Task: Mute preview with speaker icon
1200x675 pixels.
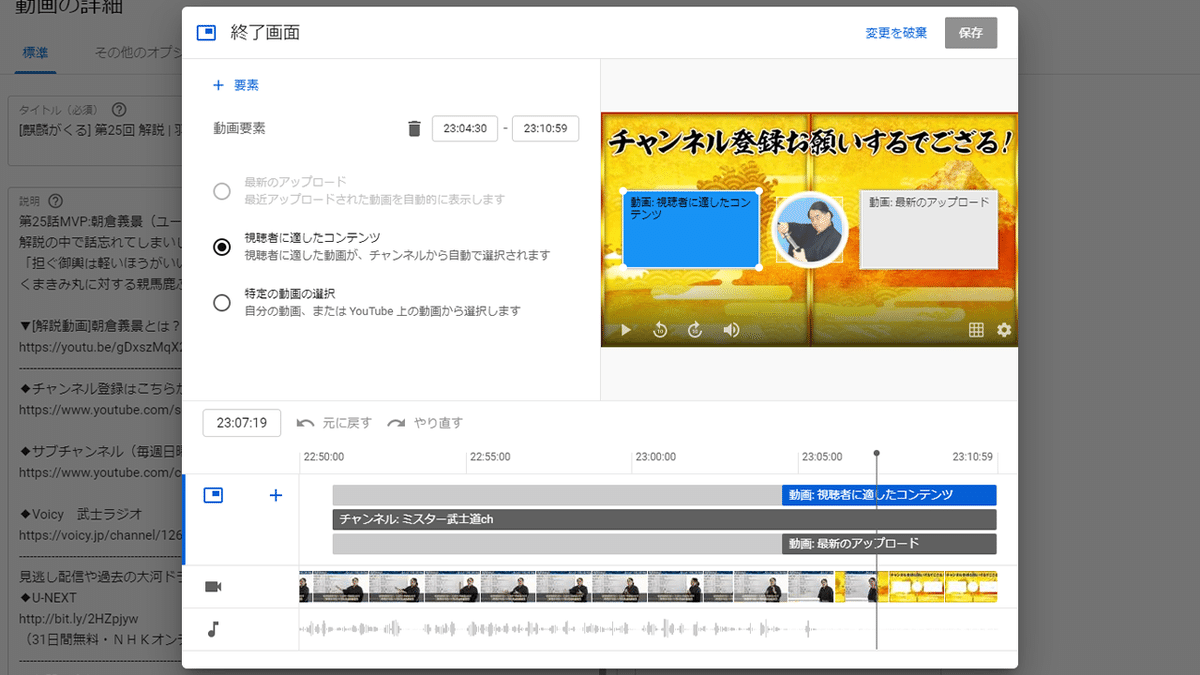Action: click(731, 330)
